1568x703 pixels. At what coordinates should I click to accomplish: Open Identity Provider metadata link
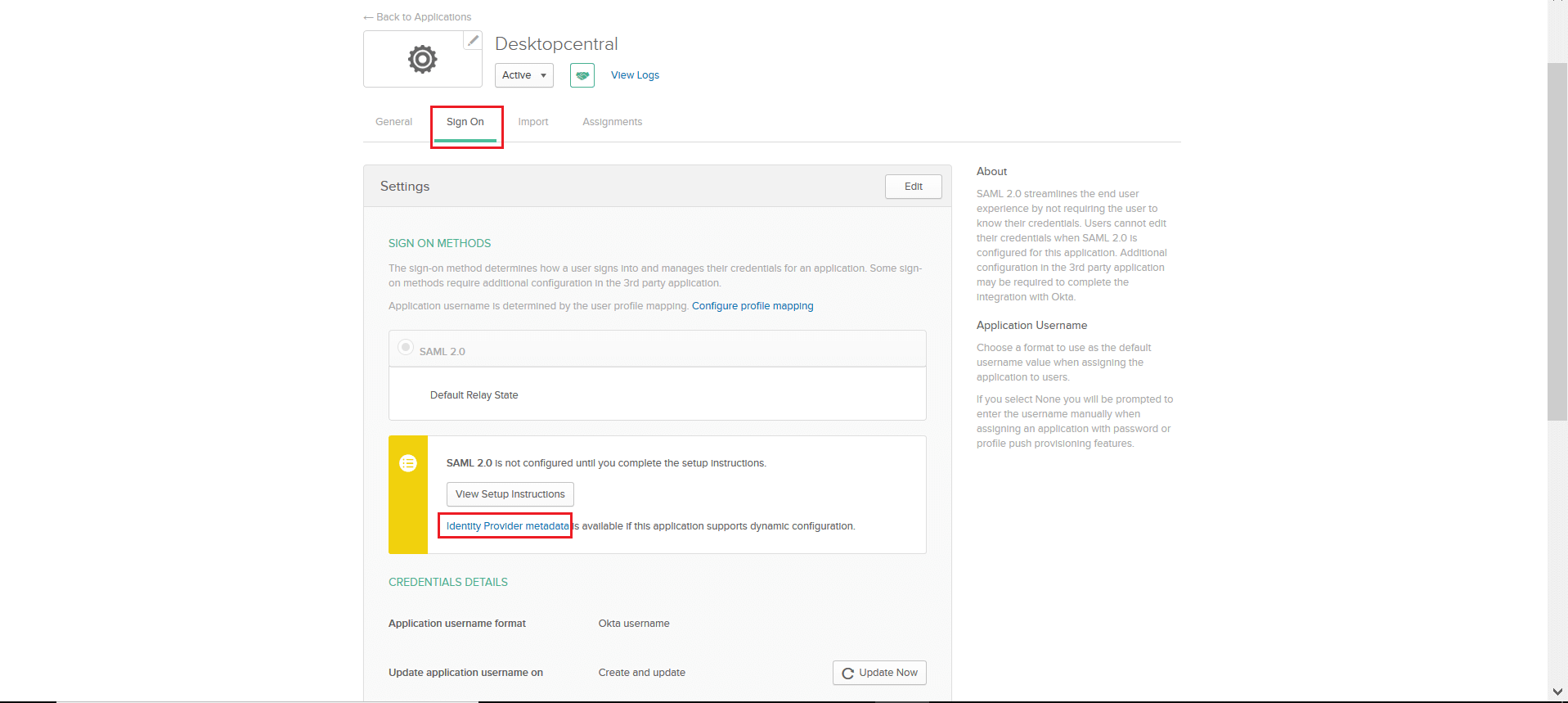[x=507, y=526]
